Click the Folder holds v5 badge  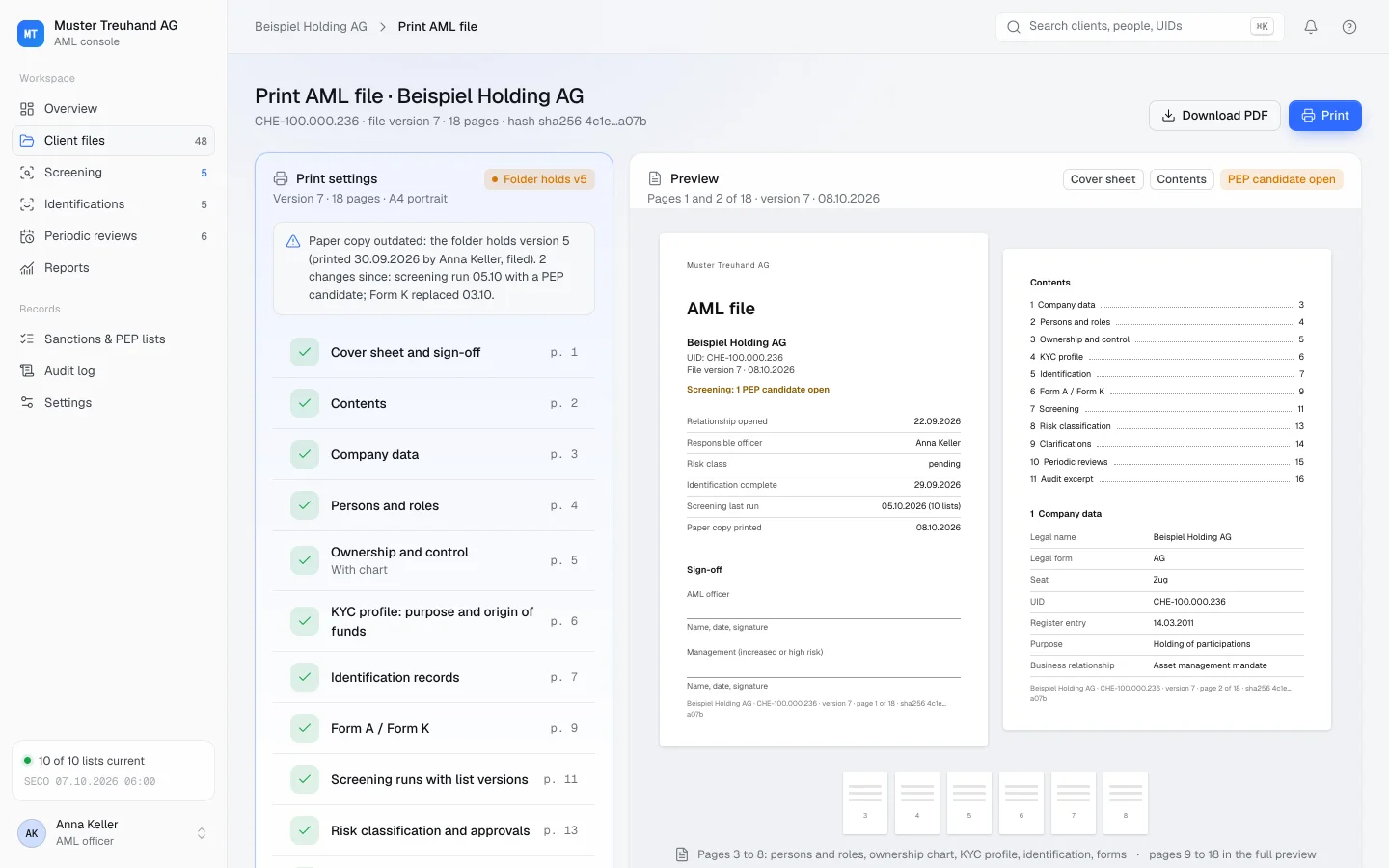539,179
